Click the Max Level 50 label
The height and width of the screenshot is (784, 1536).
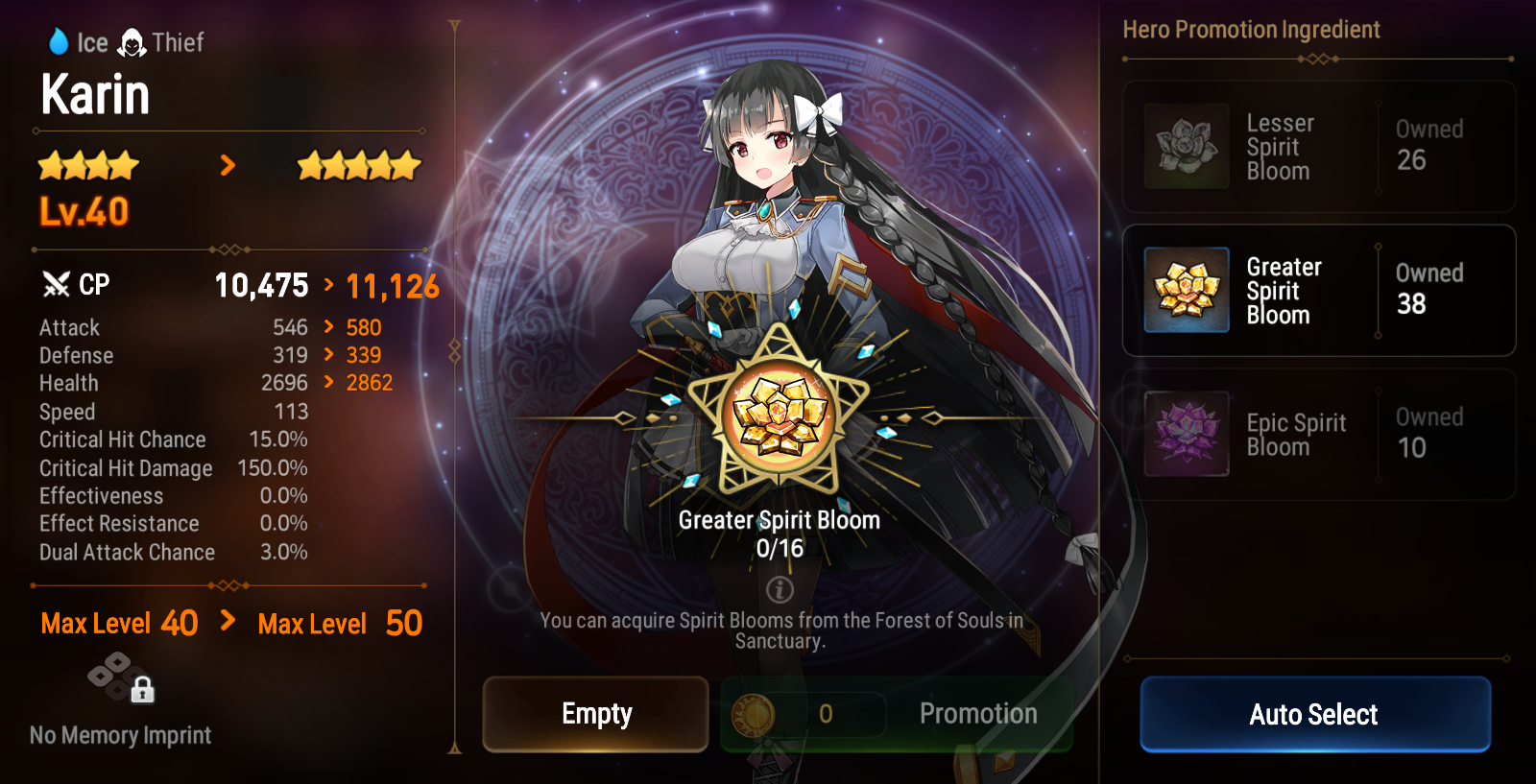[340, 624]
